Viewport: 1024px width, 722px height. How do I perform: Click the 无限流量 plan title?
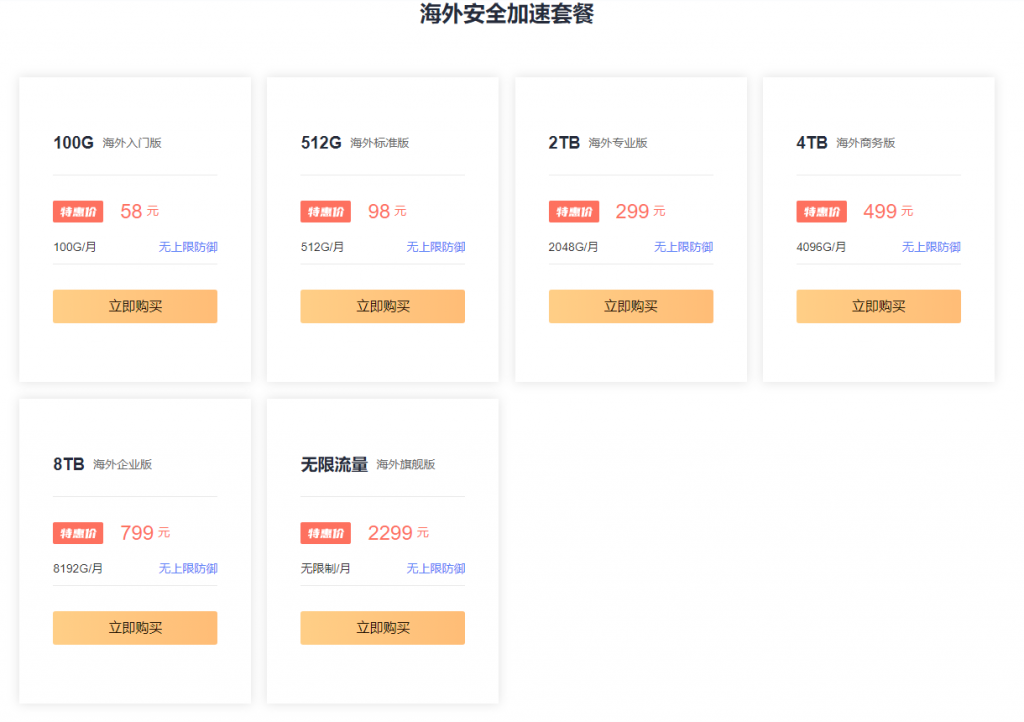pos(334,464)
